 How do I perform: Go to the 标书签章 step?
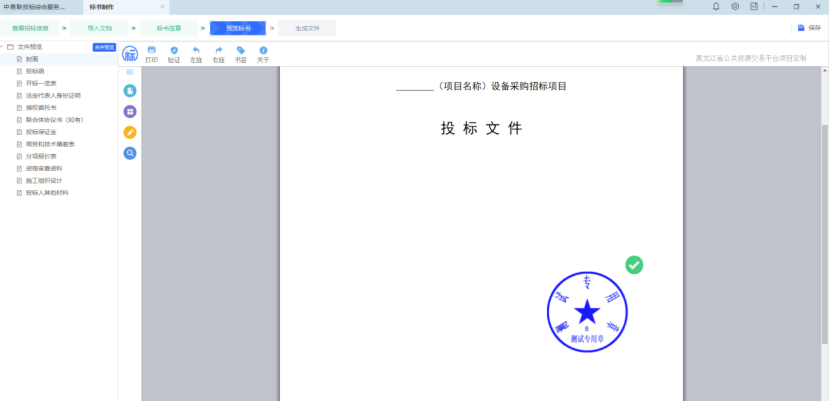tap(169, 28)
